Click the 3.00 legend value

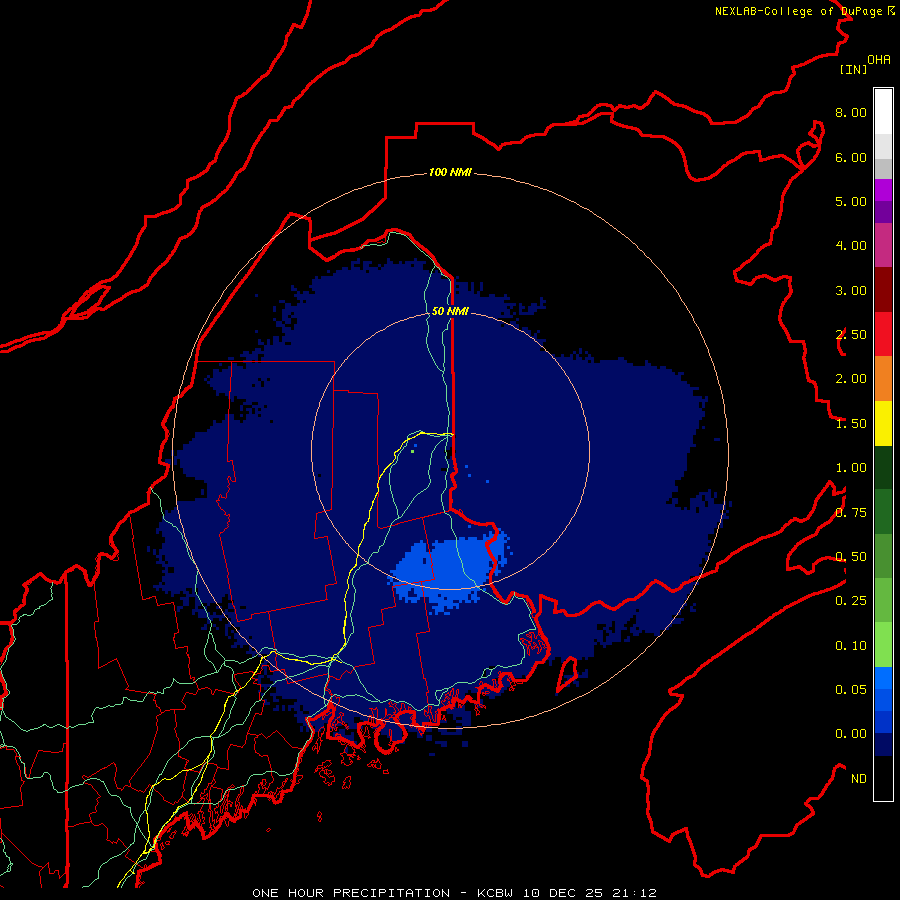[851, 290]
